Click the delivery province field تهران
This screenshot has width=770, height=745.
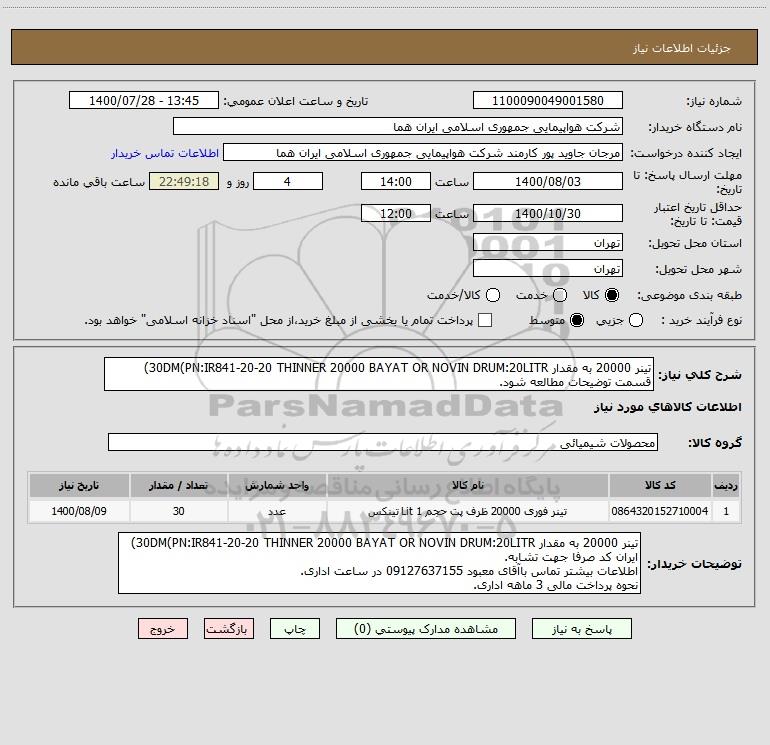[x=548, y=243]
